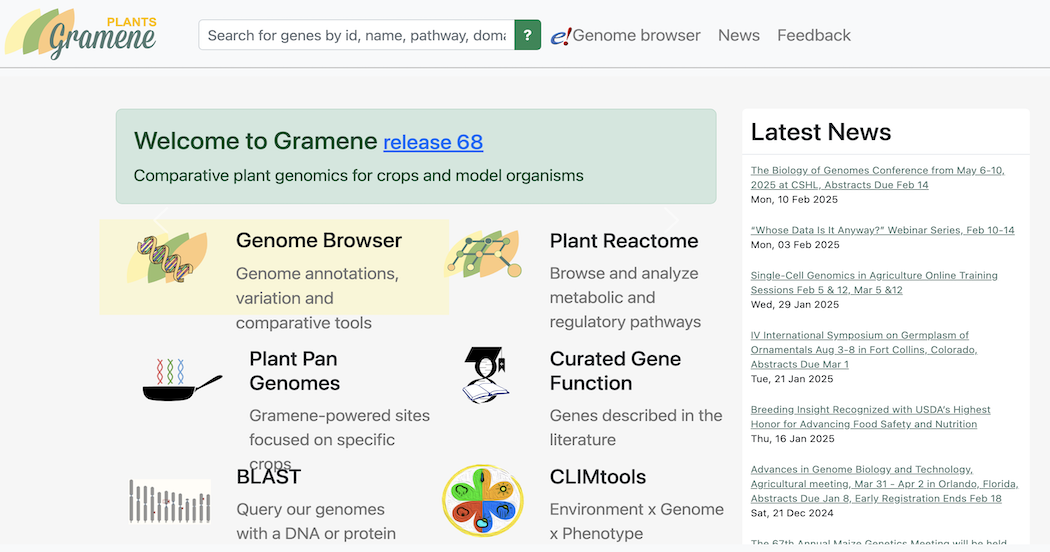The width and height of the screenshot is (1050, 552).
Task: Click 'Genes described in the literature' text
Action: [x=636, y=427]
